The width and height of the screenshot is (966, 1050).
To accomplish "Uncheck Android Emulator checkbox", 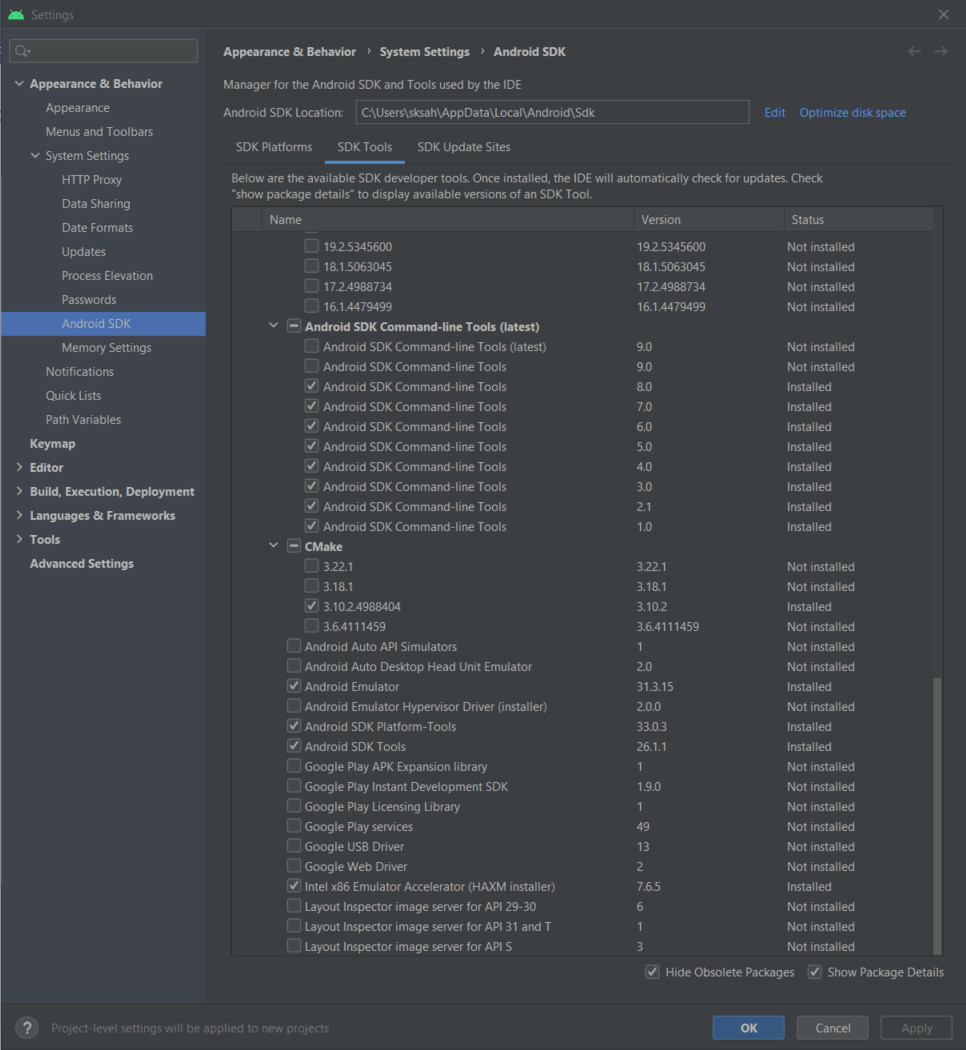I will pos(293,686).
